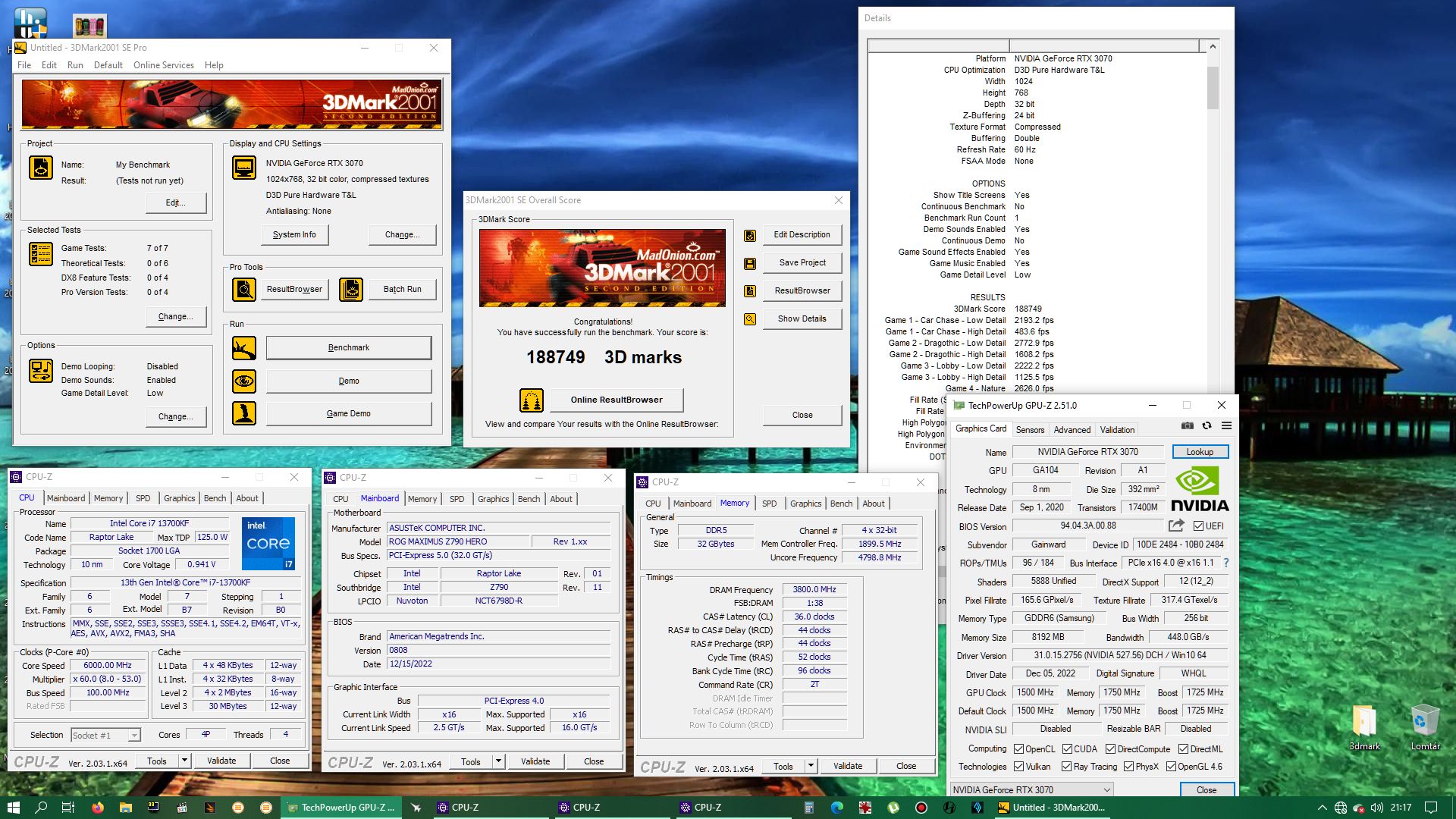Click the Show Details button

pos(802,319)
